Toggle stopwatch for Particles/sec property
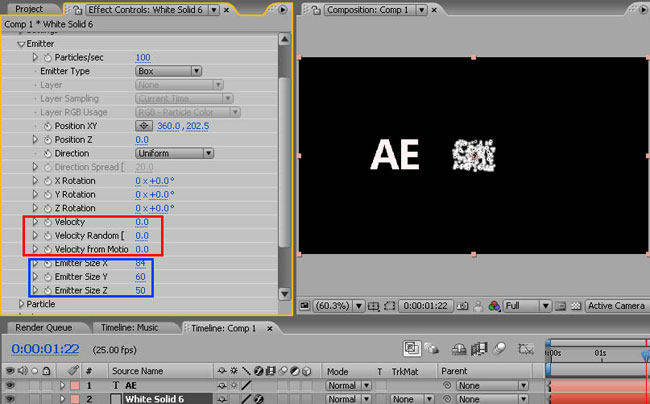This screenshot has height=404, width=650. (x=46, y=58)
